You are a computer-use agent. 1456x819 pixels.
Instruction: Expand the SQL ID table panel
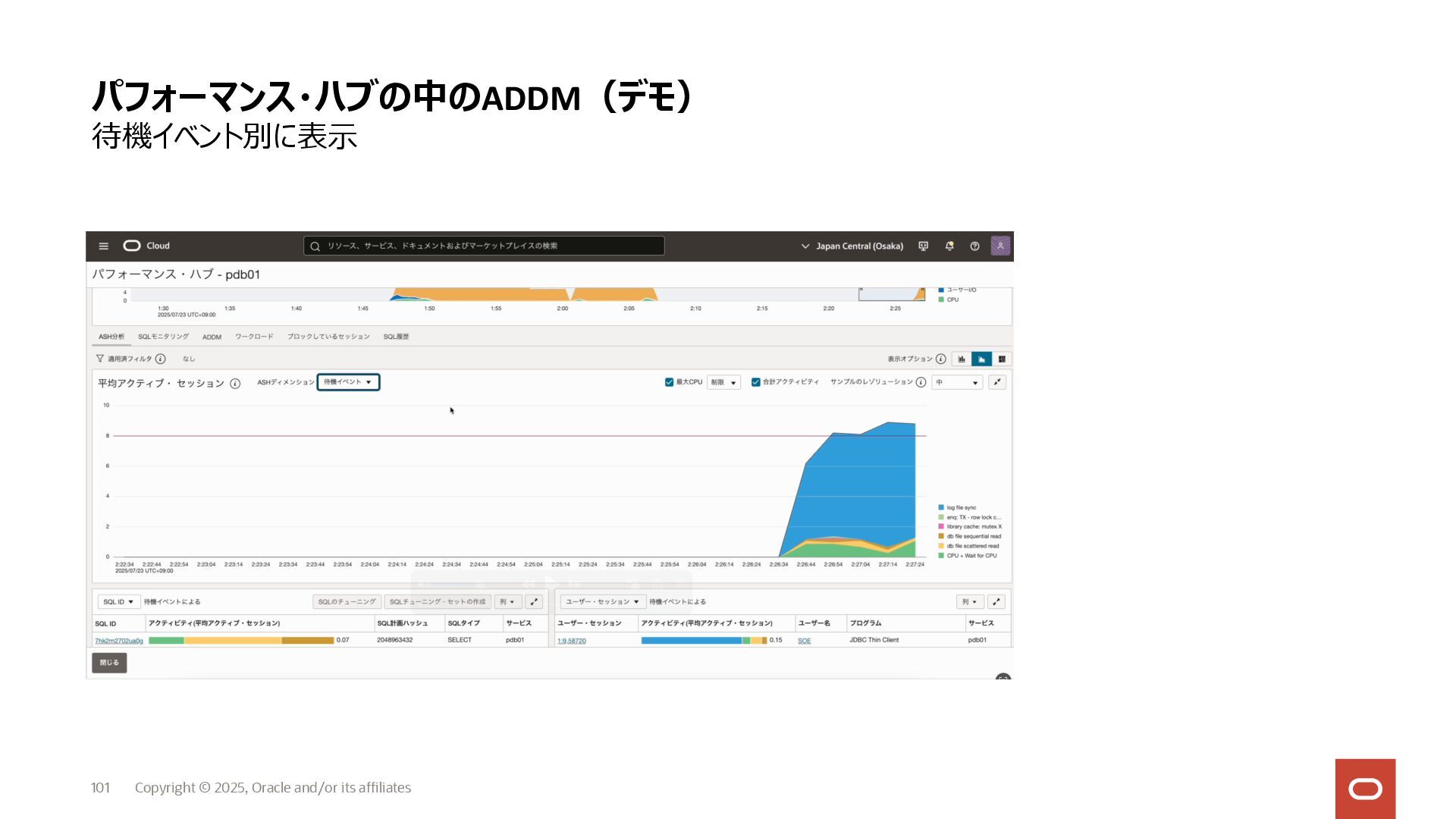pyautogui.click(x=534, y=602)
